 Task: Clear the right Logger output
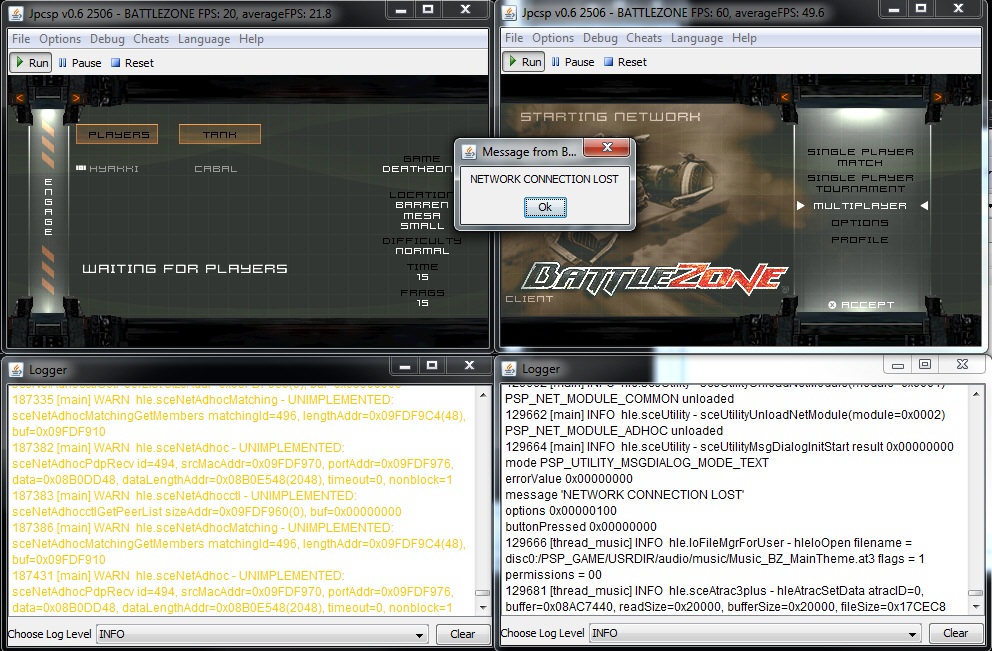(955, 633)
